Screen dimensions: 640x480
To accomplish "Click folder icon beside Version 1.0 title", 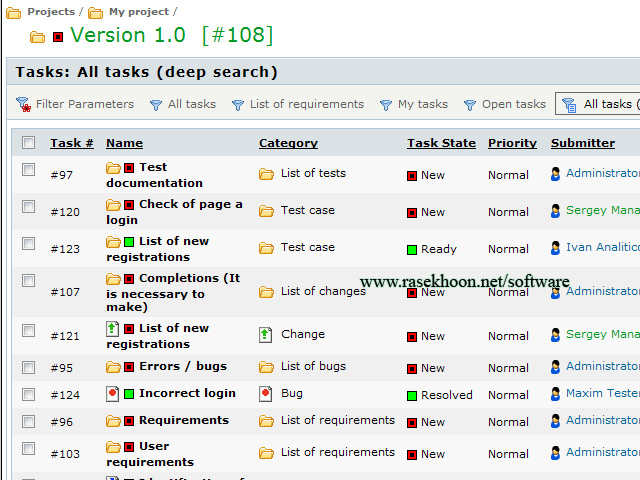I will [37, 37].
